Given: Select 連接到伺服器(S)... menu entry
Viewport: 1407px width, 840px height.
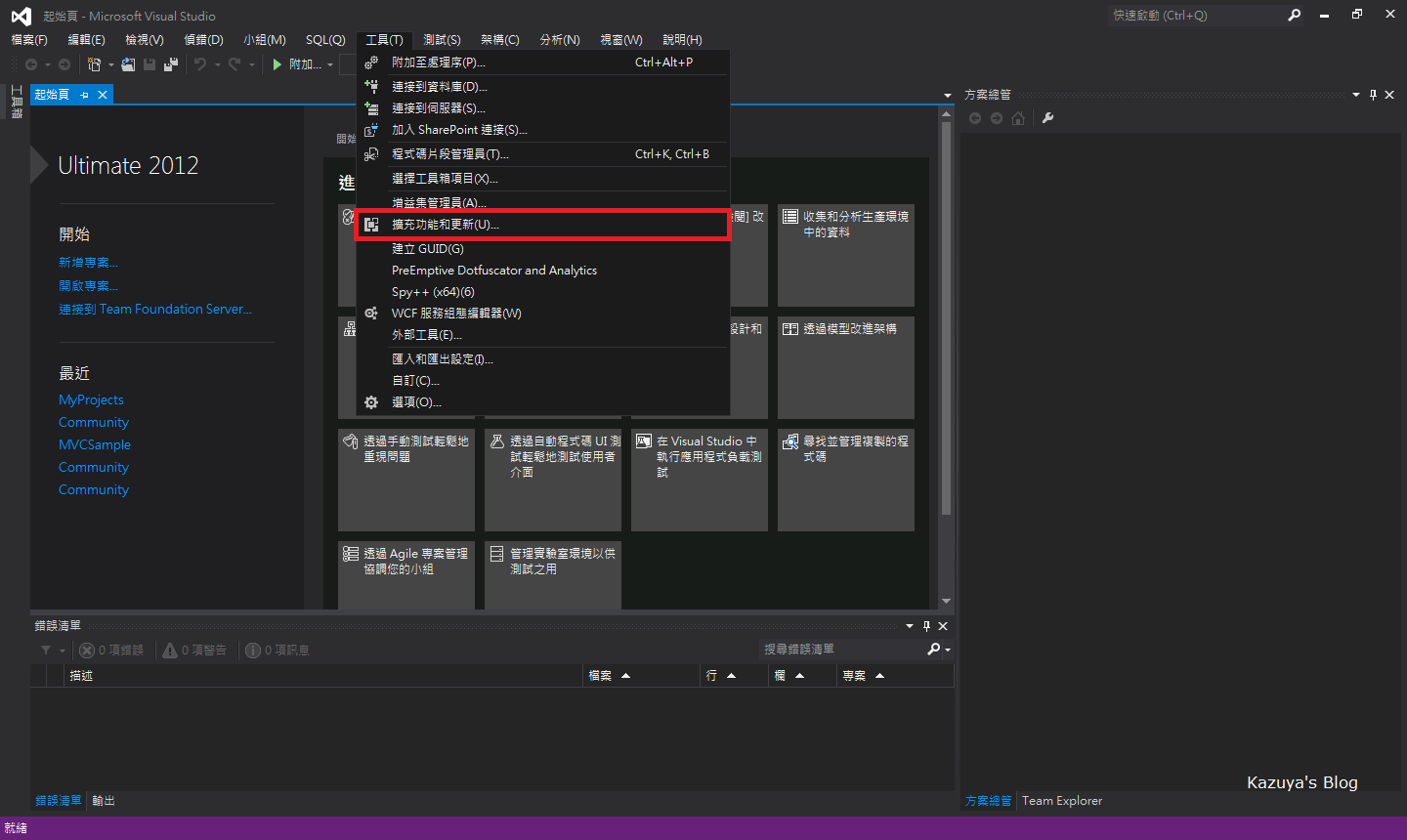Looking at the screenshot, I should point(543,108).
